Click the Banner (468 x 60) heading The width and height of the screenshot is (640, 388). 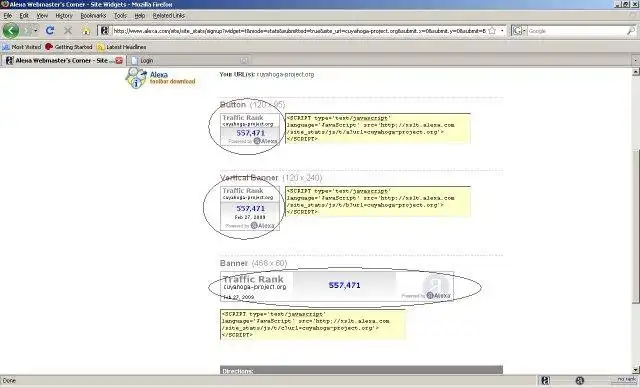253,263
